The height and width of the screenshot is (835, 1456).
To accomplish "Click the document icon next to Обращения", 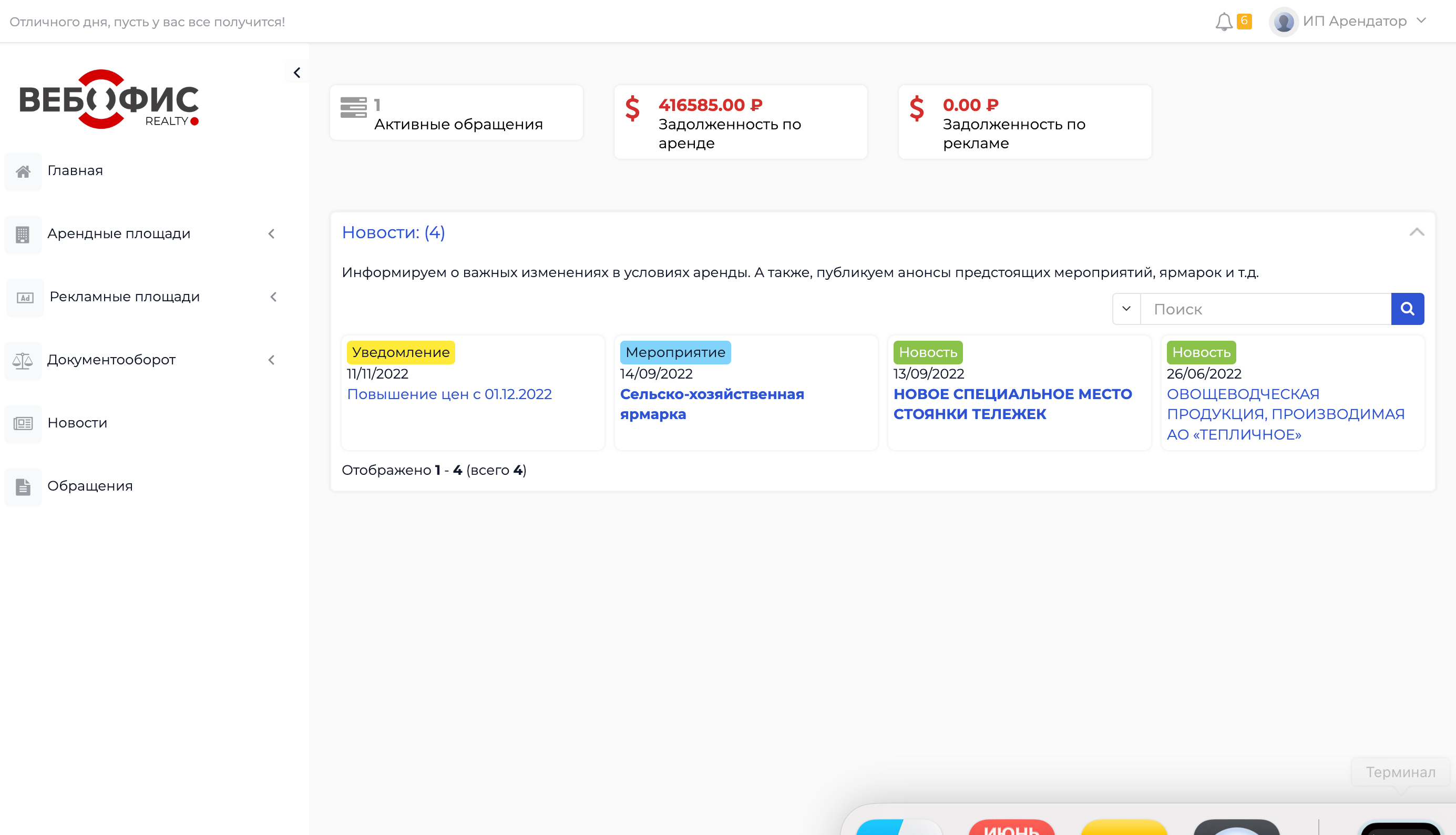I will [23, 486].
